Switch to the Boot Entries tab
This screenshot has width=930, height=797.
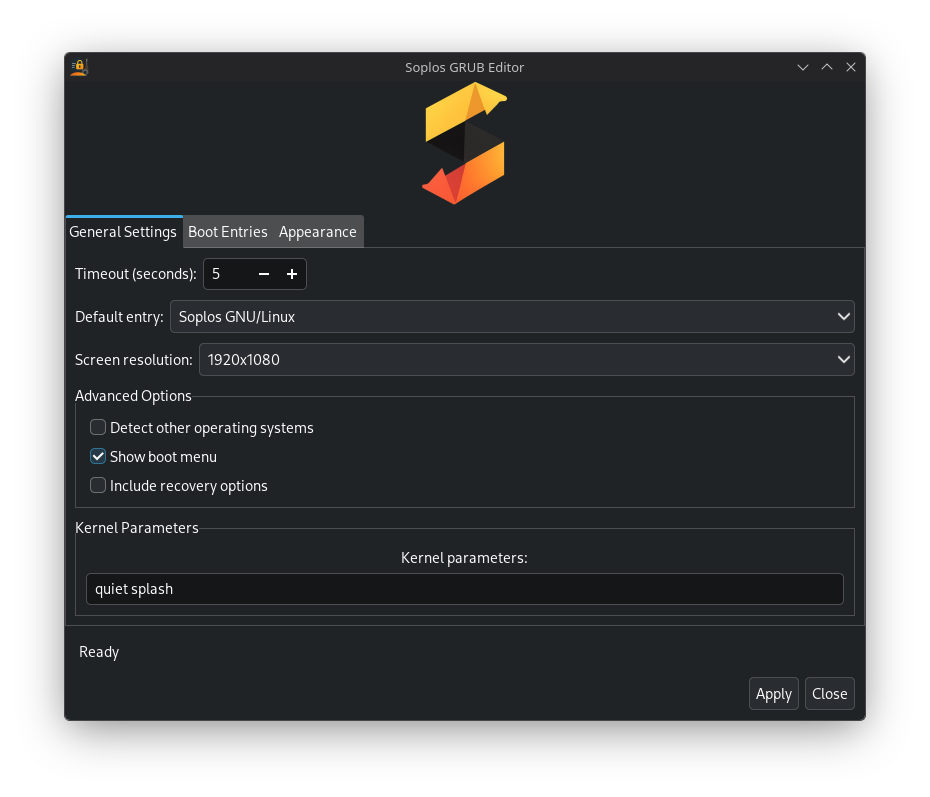coord(228,231)
